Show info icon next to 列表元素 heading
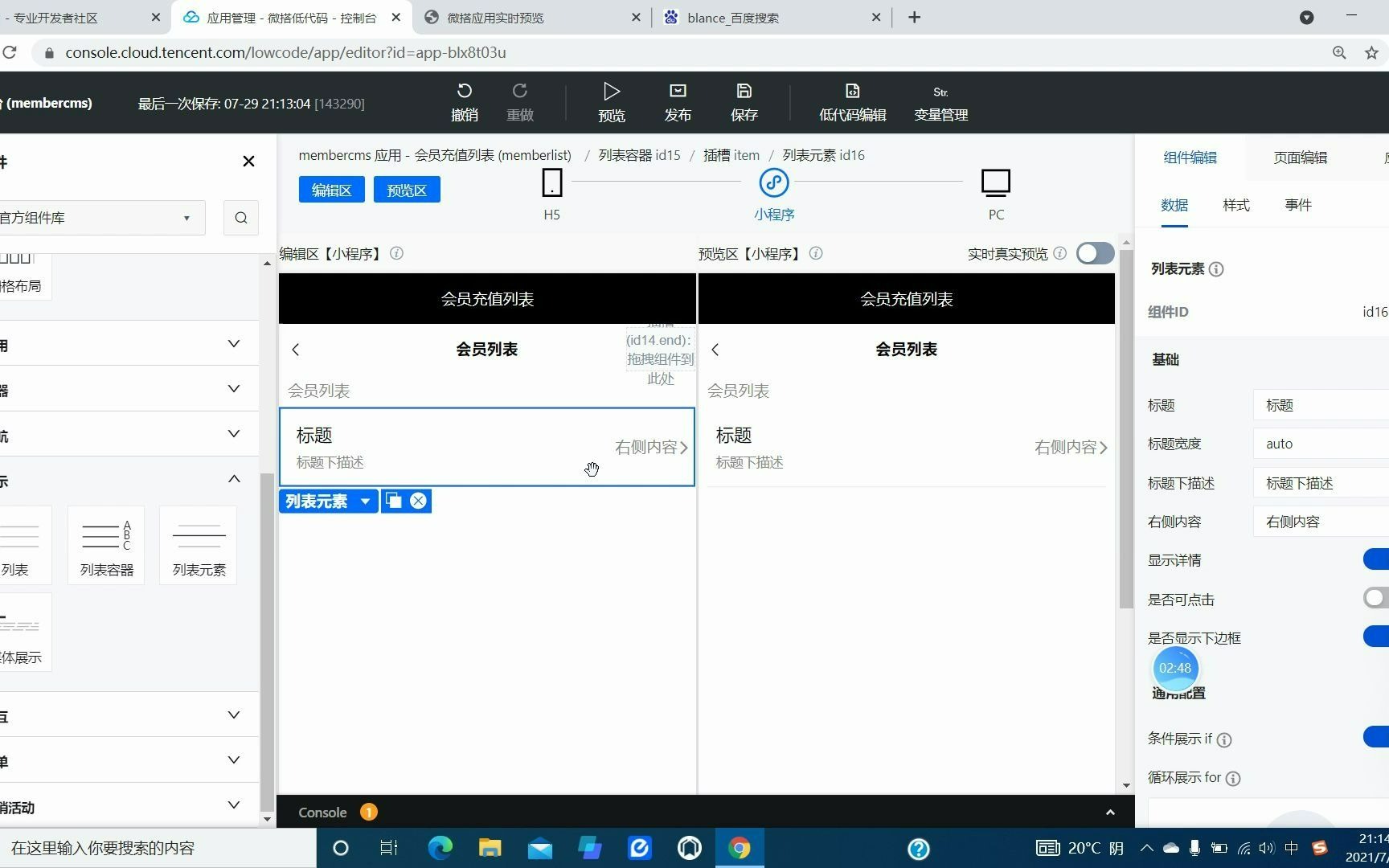Screen dimensions: 1389x868 coord(1216,269)
